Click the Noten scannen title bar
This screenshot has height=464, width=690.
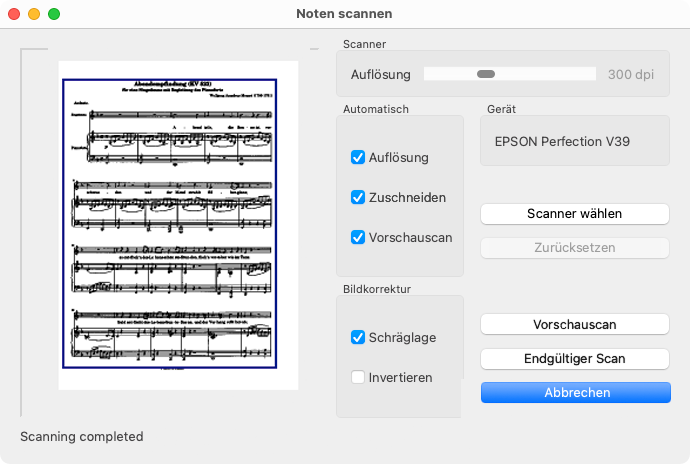344,14
